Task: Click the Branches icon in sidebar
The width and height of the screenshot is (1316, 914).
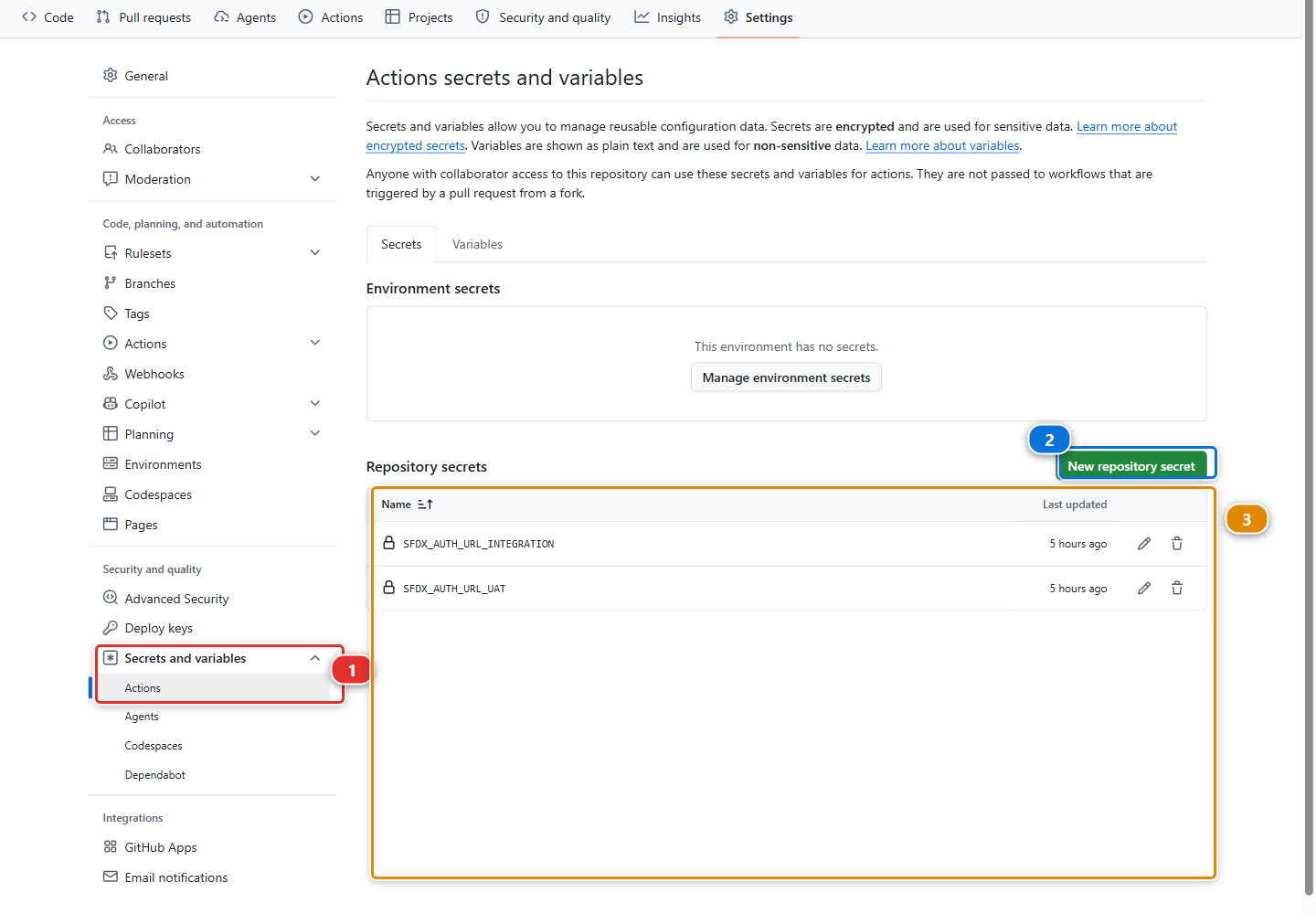Action: [111, 283]
